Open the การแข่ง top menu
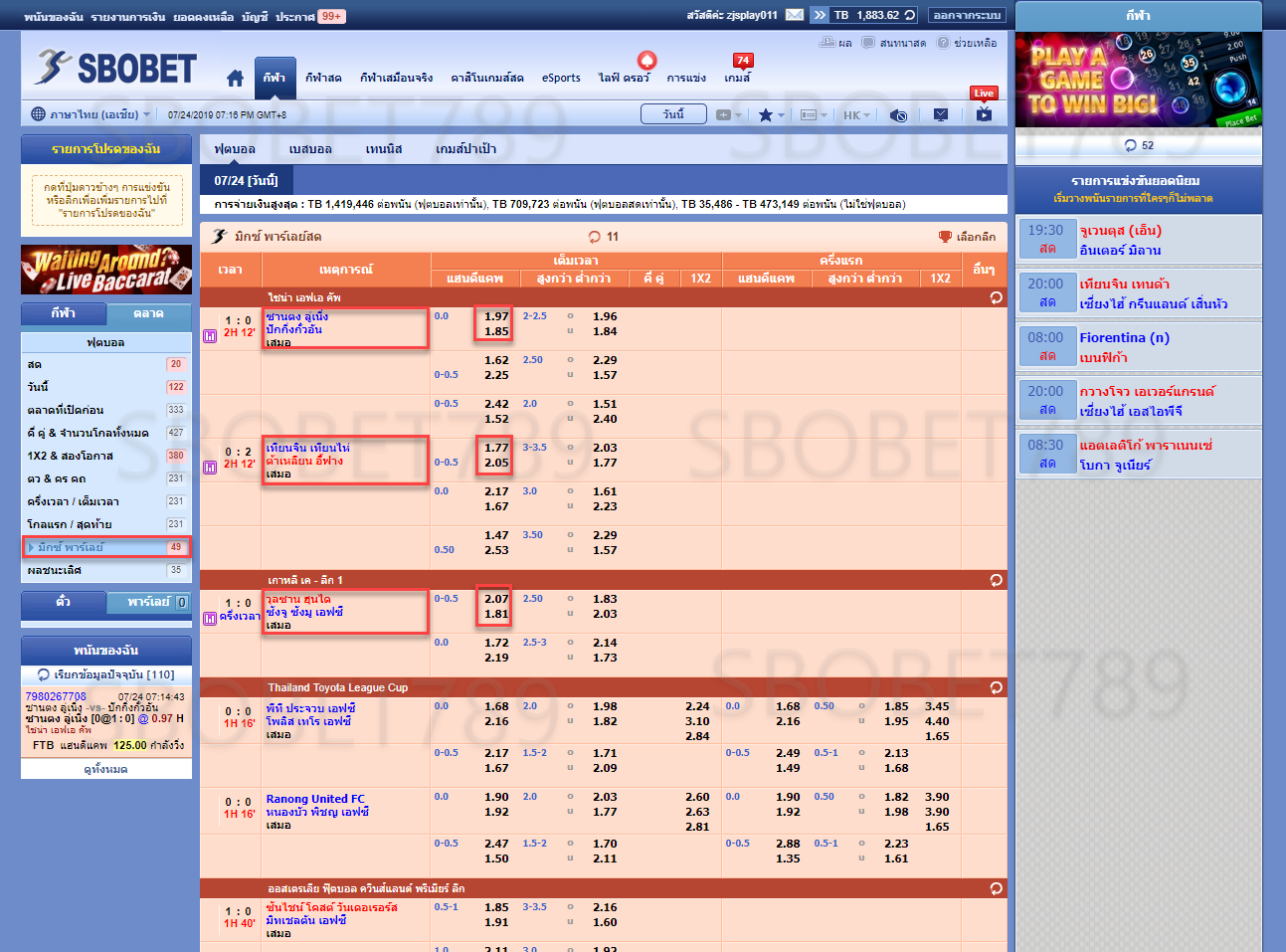This screenshot has height=952, width=1286. click(686, 78)
